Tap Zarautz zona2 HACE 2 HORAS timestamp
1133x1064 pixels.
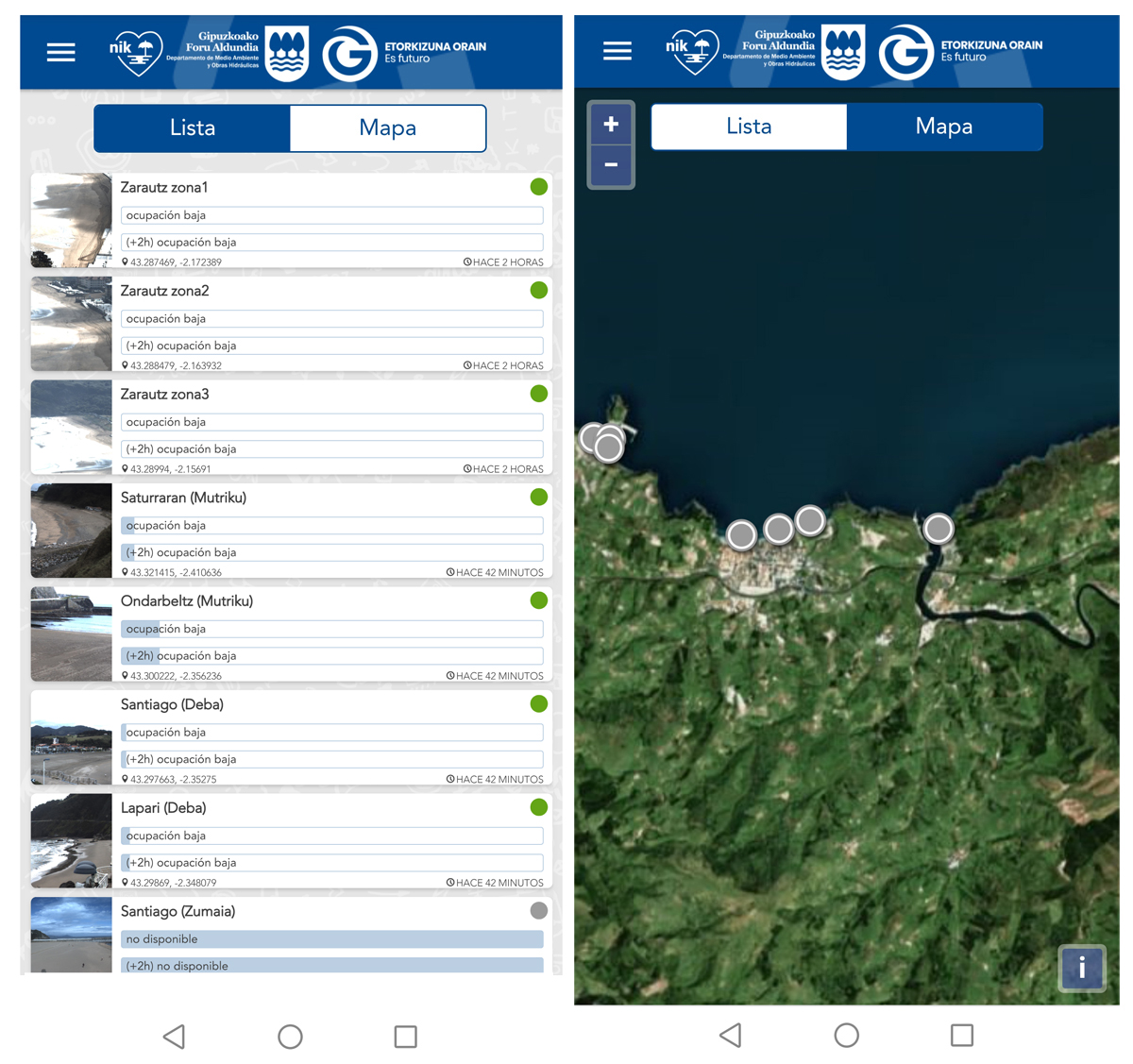503,365
